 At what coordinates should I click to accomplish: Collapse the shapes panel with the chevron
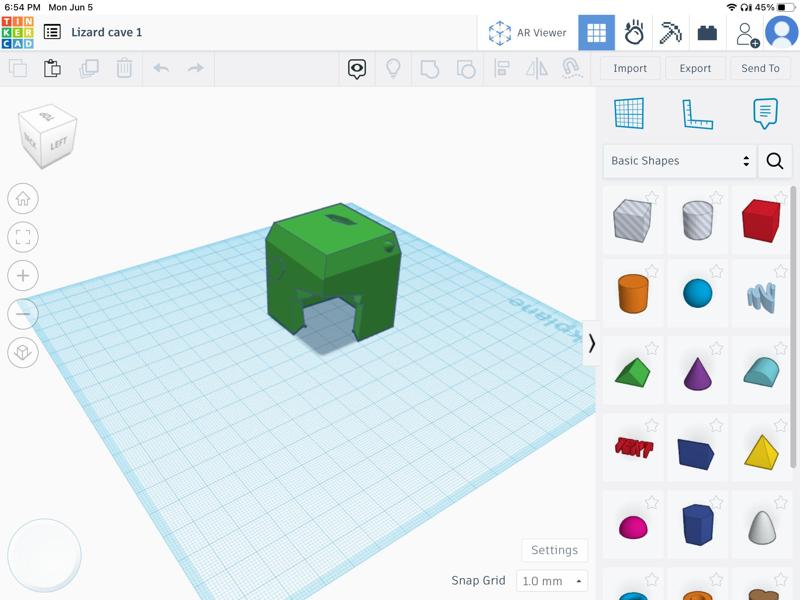[591, 343]
